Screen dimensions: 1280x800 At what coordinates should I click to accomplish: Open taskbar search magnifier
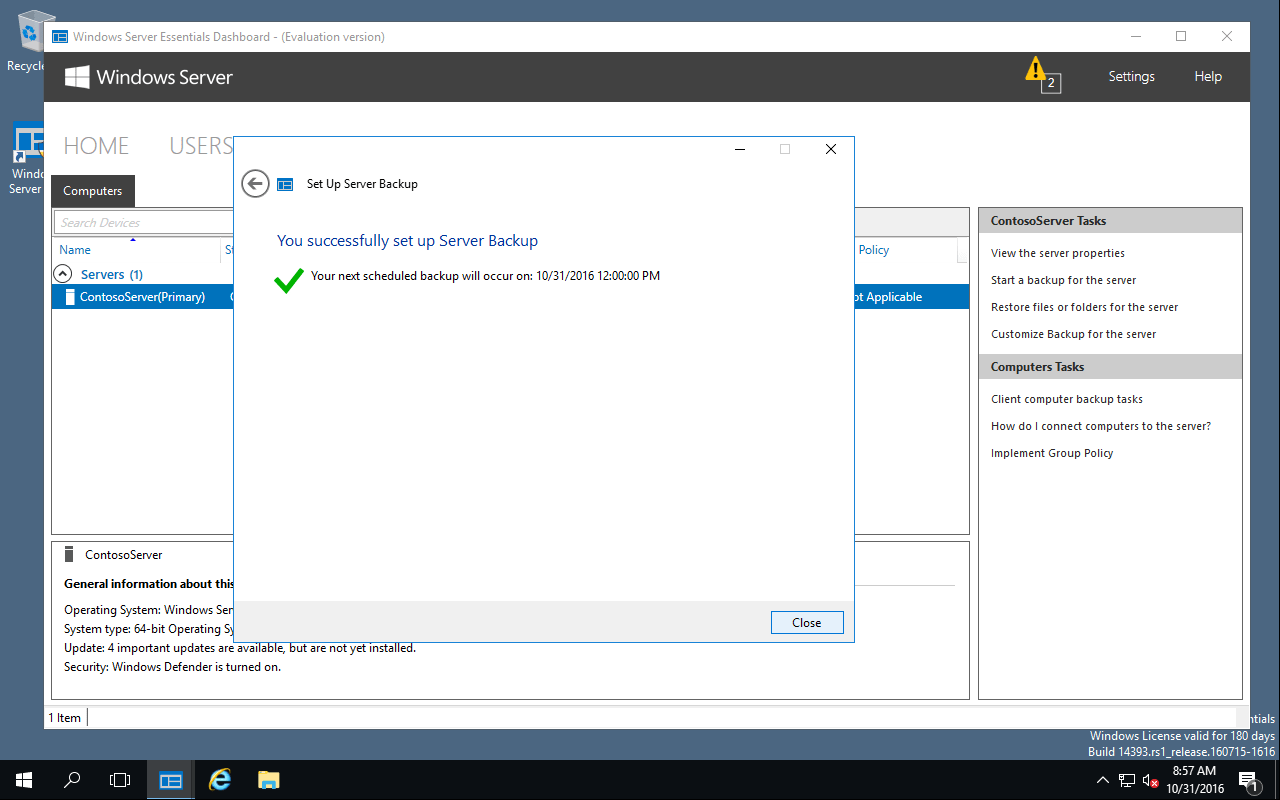click(72, 780)
